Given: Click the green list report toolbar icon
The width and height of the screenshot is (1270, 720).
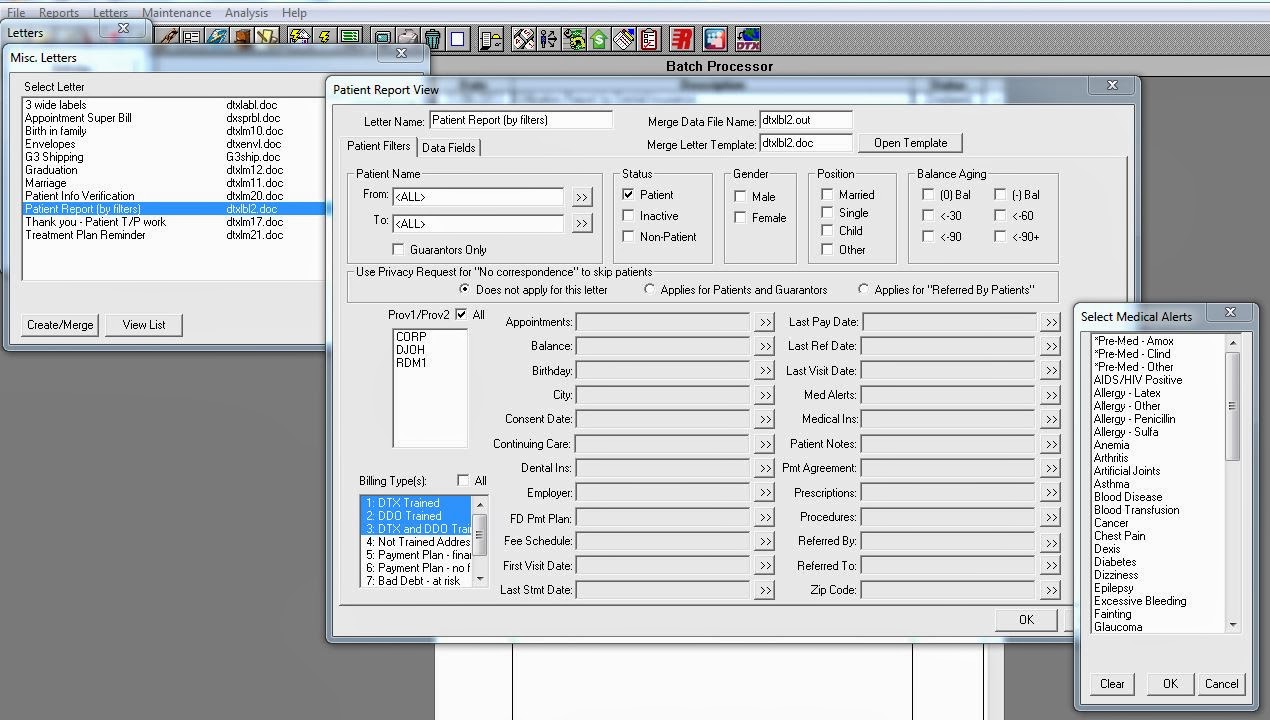Looking at the screenshot, I should 349,37.
